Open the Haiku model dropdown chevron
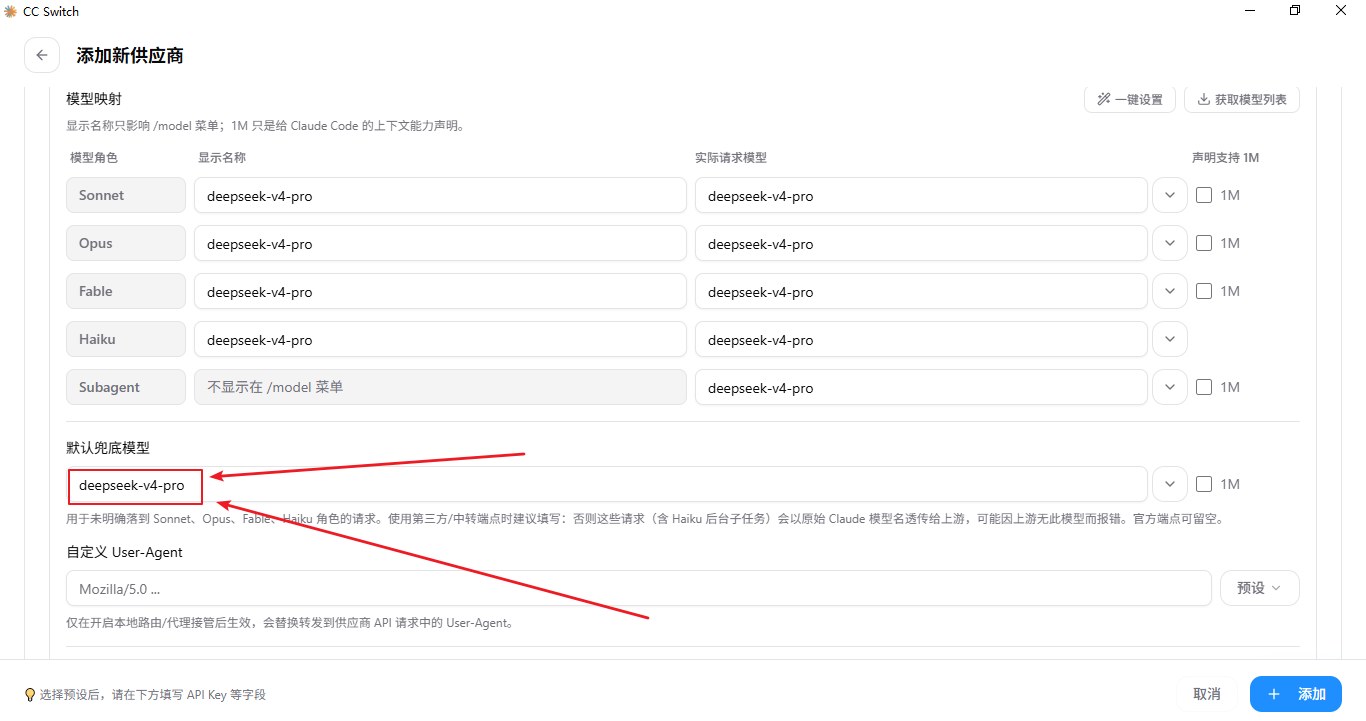 (1170, 340)
